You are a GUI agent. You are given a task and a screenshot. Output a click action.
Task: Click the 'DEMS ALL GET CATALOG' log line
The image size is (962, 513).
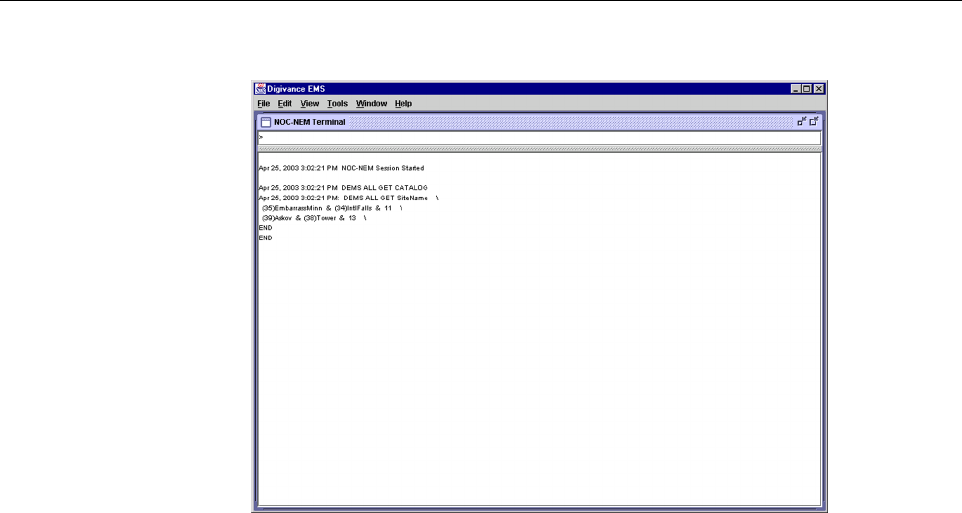pyautogui.click(x=343, y=188)
